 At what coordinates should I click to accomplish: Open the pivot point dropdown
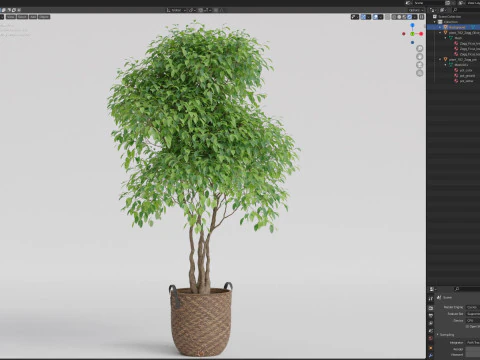point(193,10)
